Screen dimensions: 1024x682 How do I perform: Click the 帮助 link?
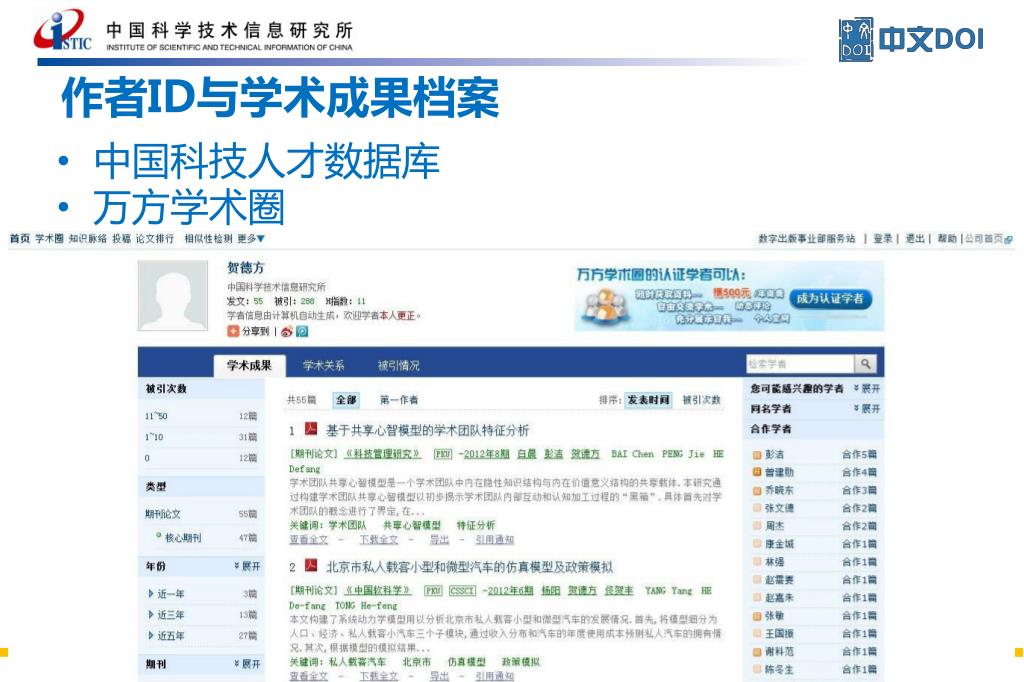(947, 239)
